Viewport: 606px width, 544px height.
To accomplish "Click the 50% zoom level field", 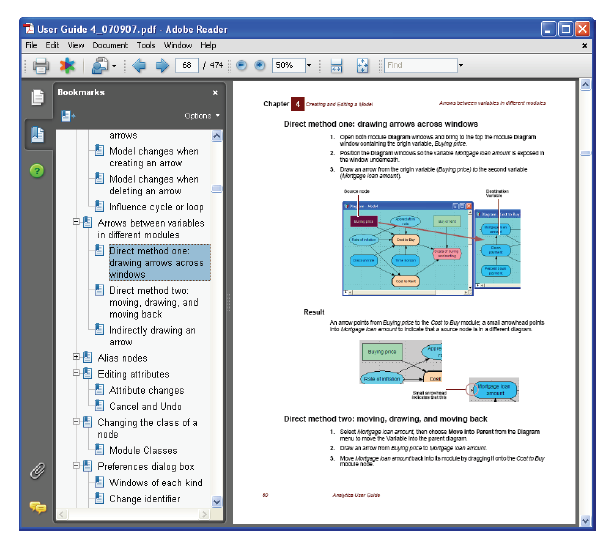I will (x=289, y=65).
